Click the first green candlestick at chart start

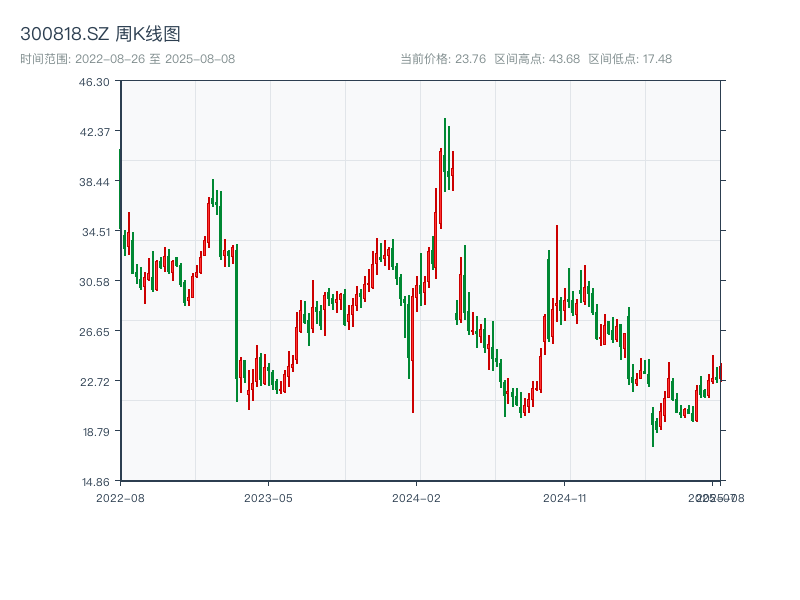pyautogui.click(x=120, y=189)
